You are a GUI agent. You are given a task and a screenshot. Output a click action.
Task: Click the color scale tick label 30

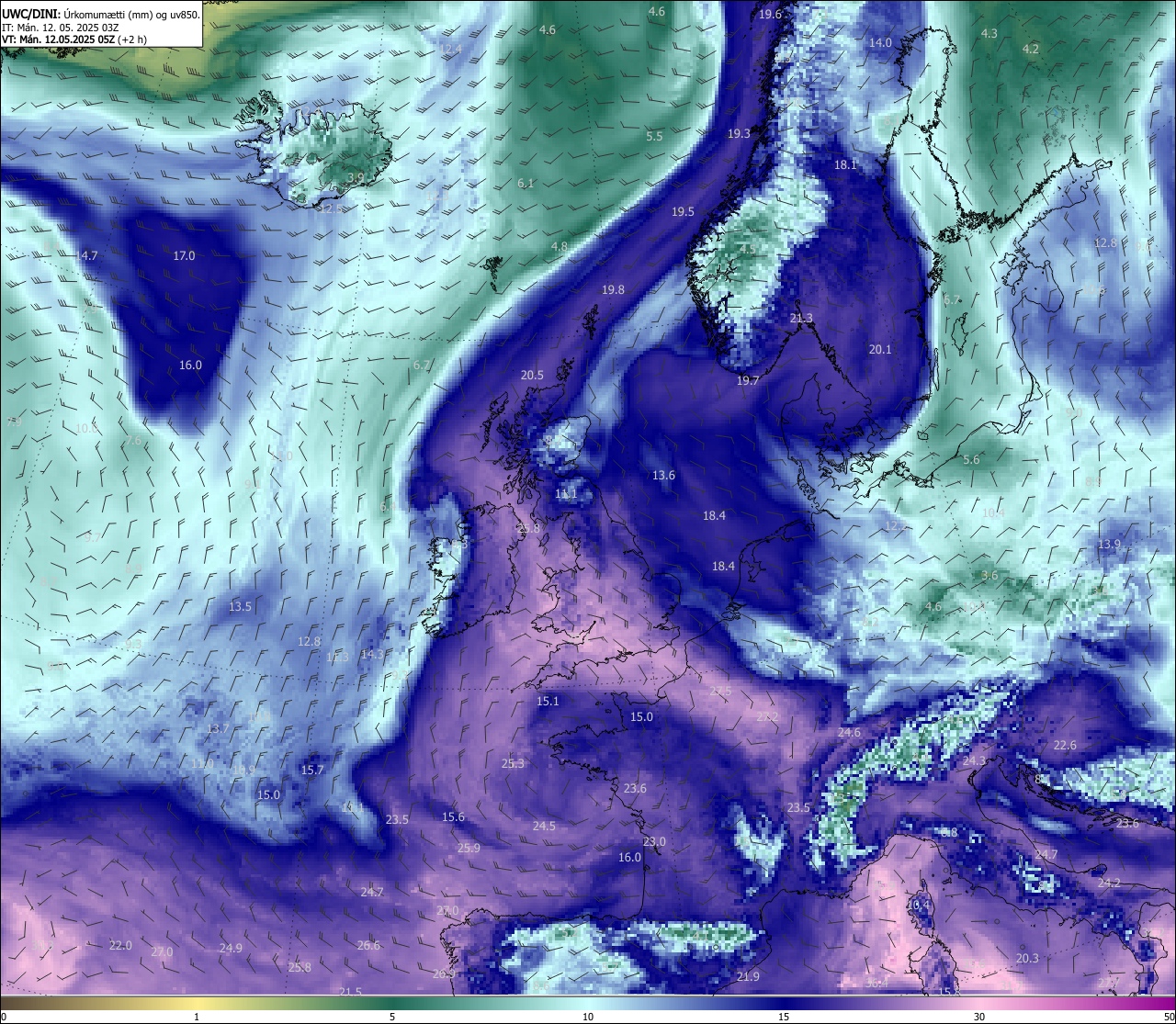click(979, 1017)
